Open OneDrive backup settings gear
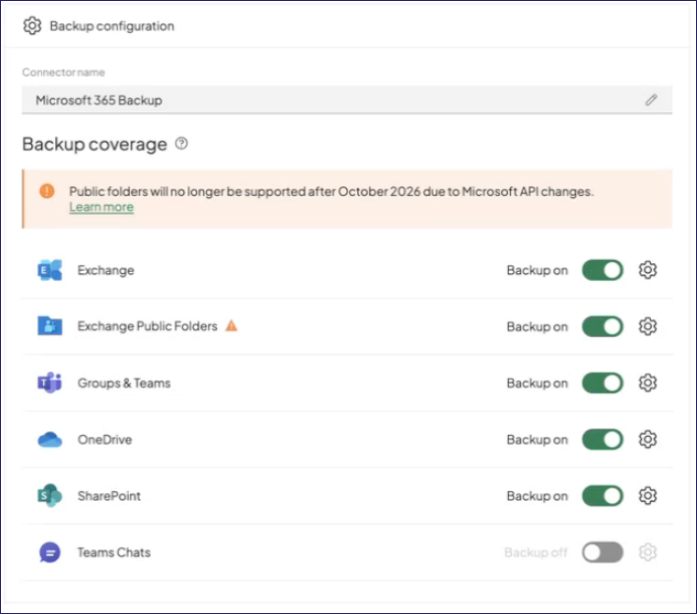This screenshot has height=614, width=697. click(648, 439)
